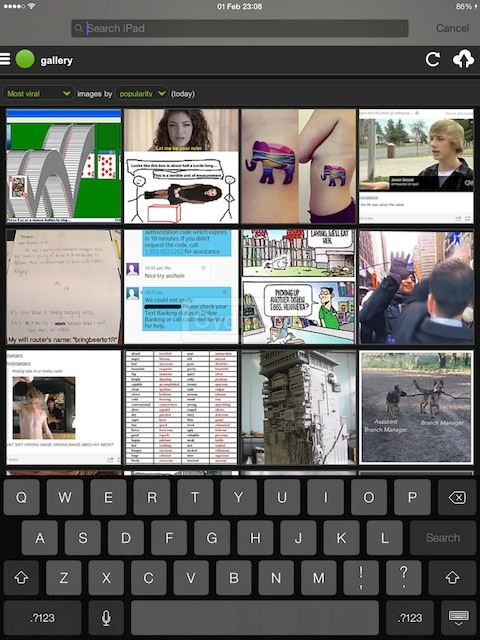Toggle the left shift key
Image resolution: width=480 pixels, height=640 pixels.
point(21,578)
